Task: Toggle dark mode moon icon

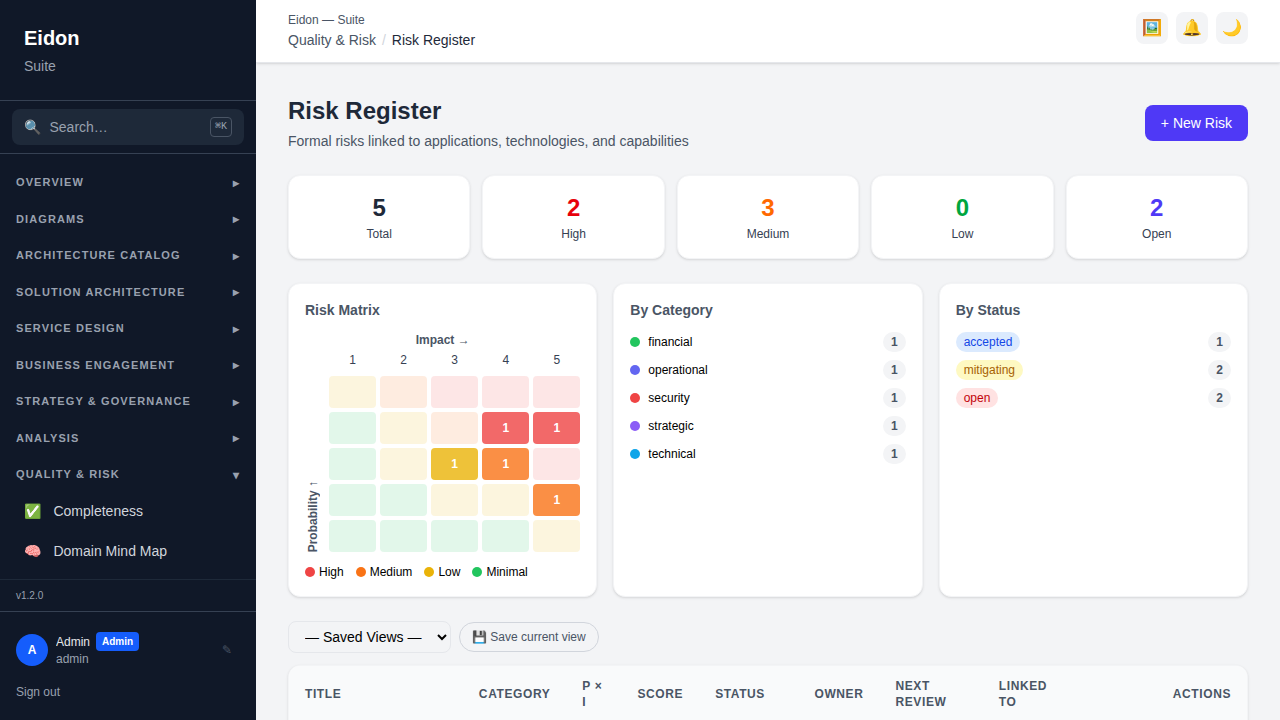Action: [x=1232, y=28]
